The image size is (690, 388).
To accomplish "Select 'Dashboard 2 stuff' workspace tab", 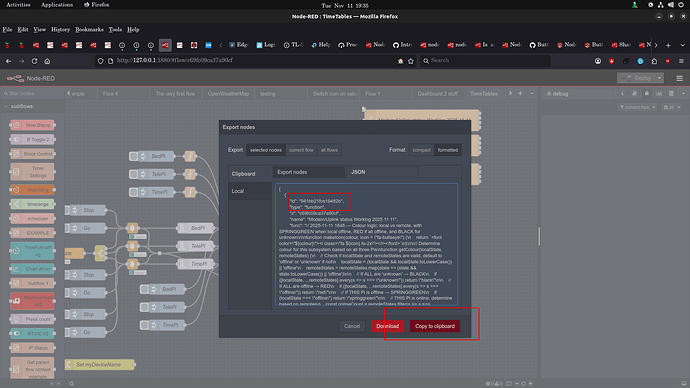I will [x=437, y=94].
